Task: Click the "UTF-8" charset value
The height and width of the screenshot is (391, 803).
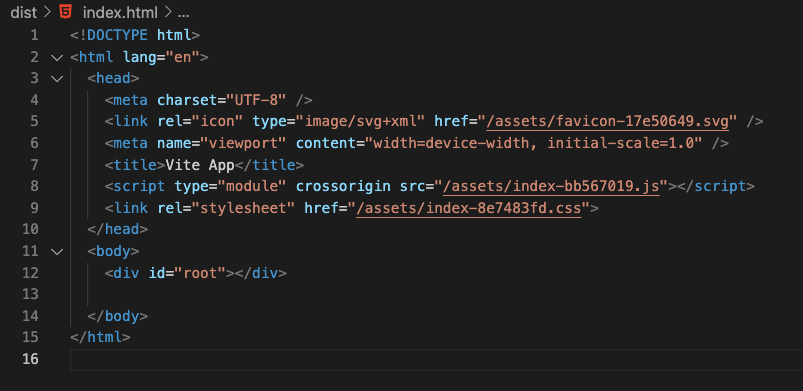Action: (256, 100)
